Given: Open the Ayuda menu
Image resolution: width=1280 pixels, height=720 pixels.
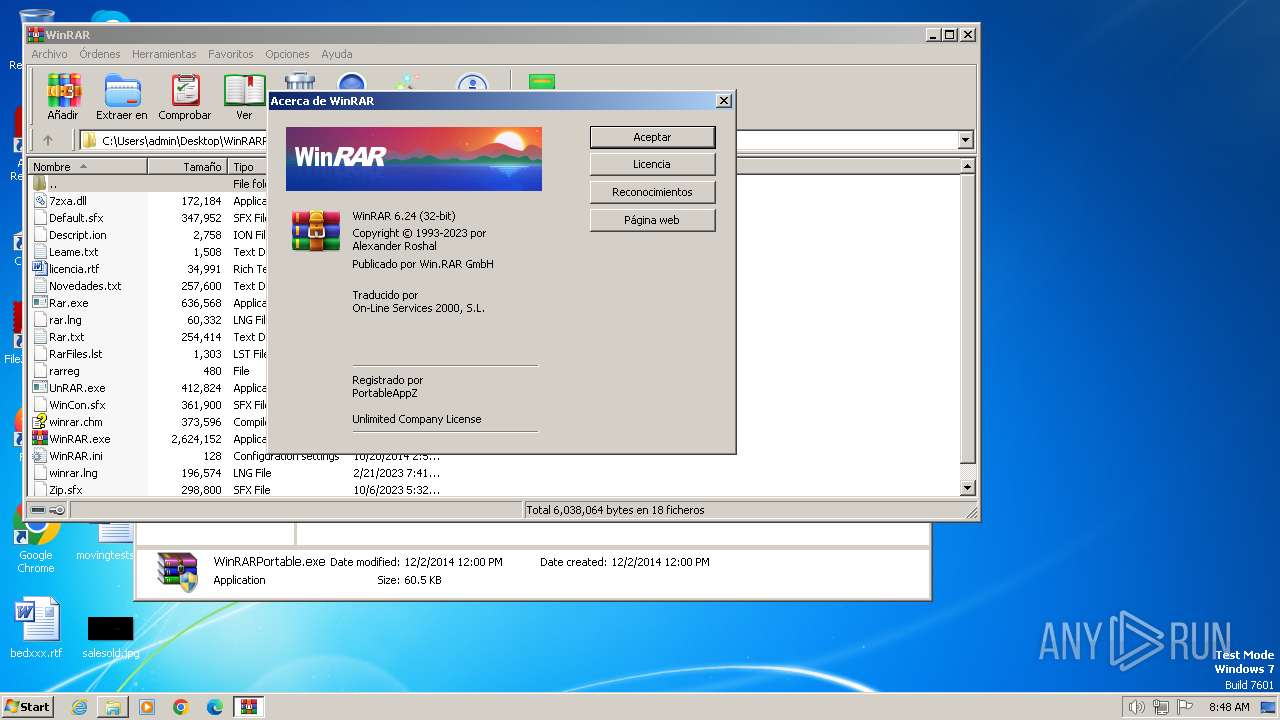Looking at the screenshot, I should (337, 54).
